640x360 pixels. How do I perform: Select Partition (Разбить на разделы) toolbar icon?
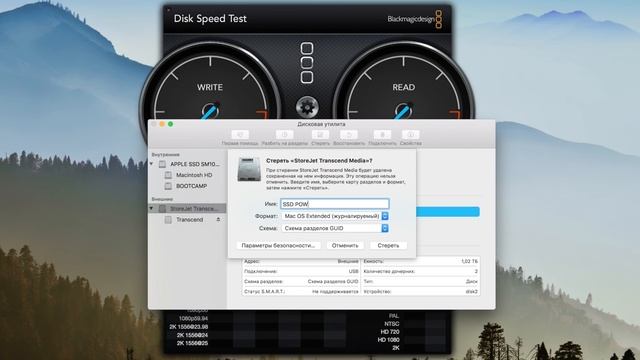284,135
